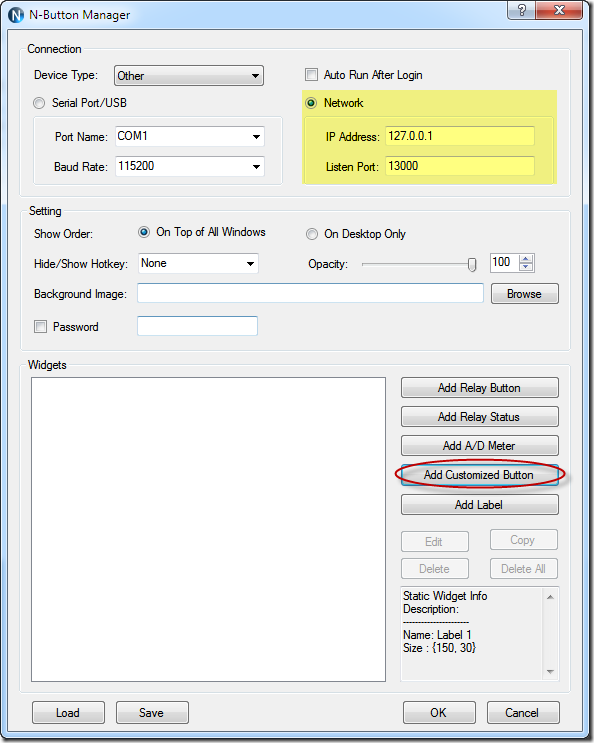Tick the Password checkbox
Screen dimensions: 594x743
pos(40,326)
